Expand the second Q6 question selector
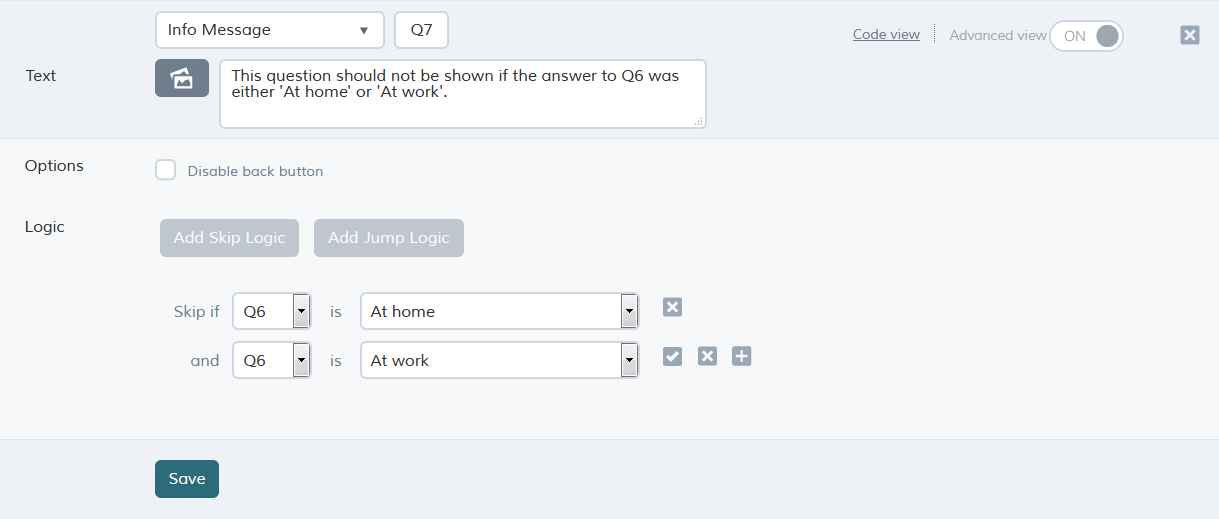 pyautogui.click(x=271, y=360)
